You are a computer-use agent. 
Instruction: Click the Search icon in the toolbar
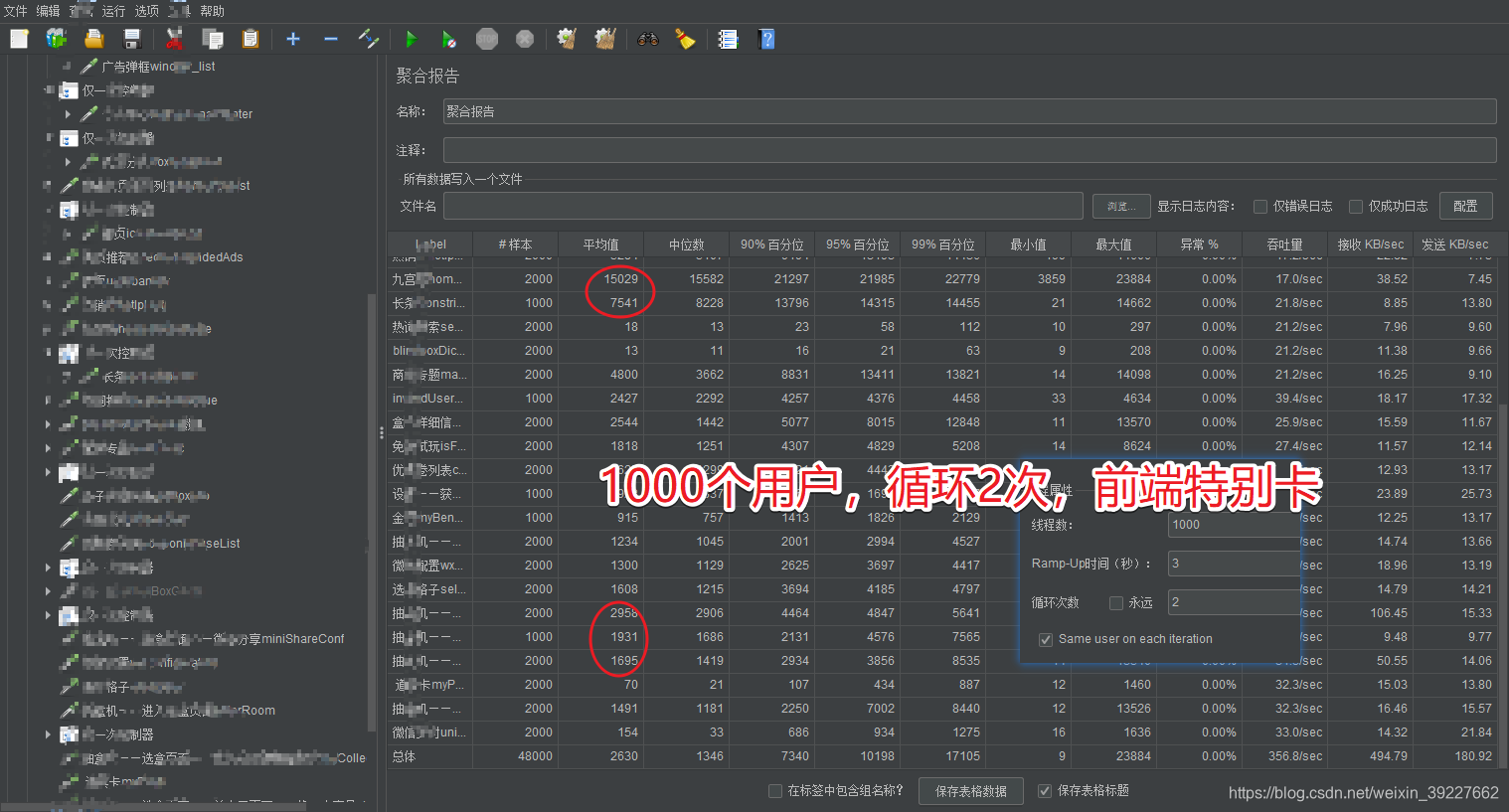click(x=647, y=39)
